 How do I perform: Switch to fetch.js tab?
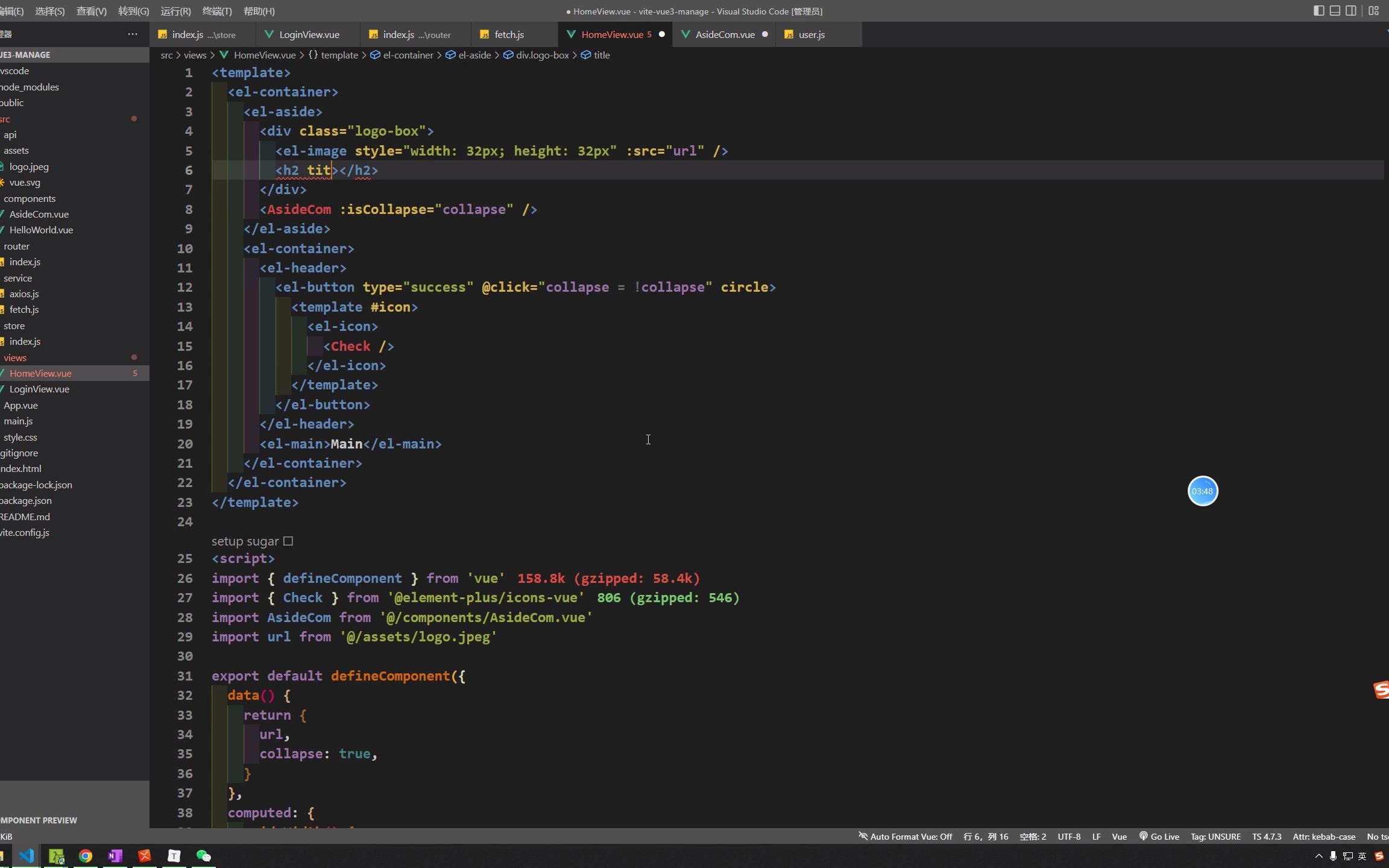coord(515,34)
